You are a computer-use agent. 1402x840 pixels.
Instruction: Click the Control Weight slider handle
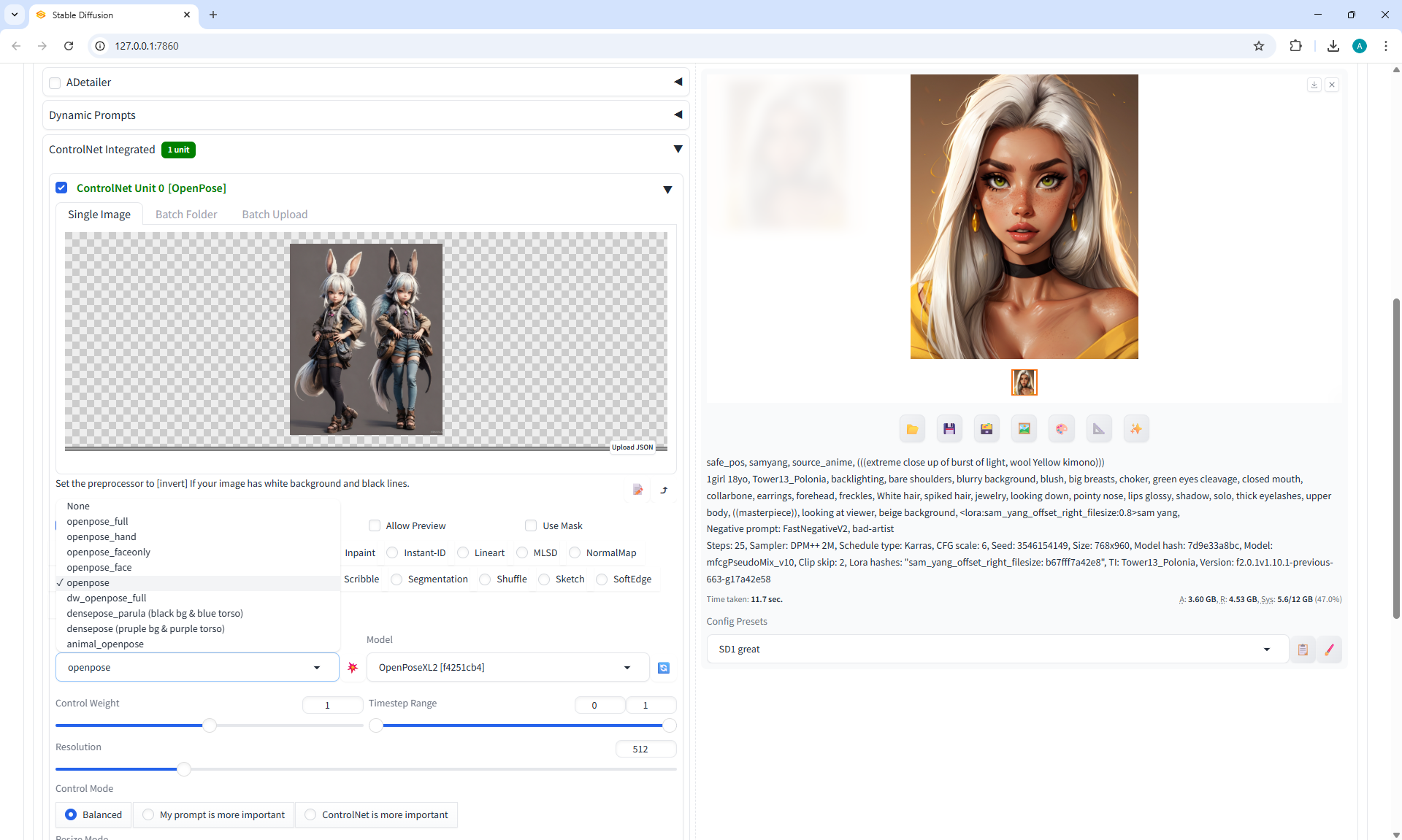tap(210, 725)
